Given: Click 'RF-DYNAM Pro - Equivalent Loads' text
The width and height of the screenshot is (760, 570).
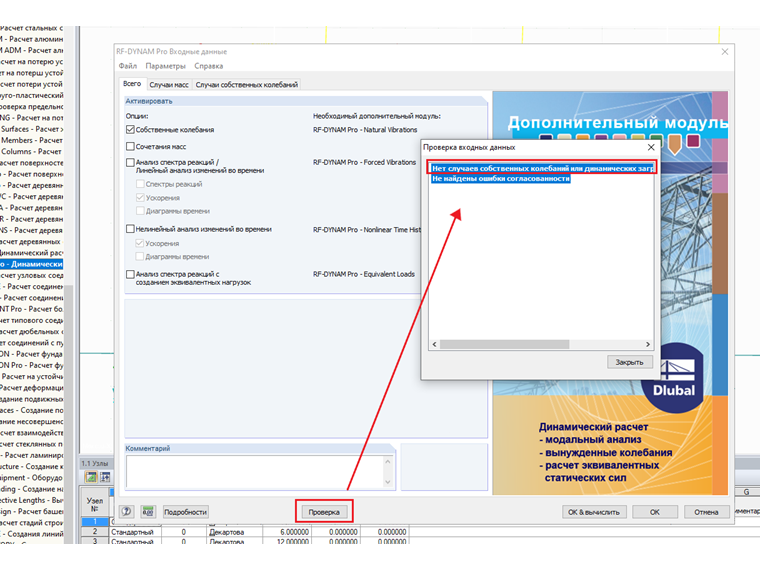Looking at the screenshot, I should (364, 274).
